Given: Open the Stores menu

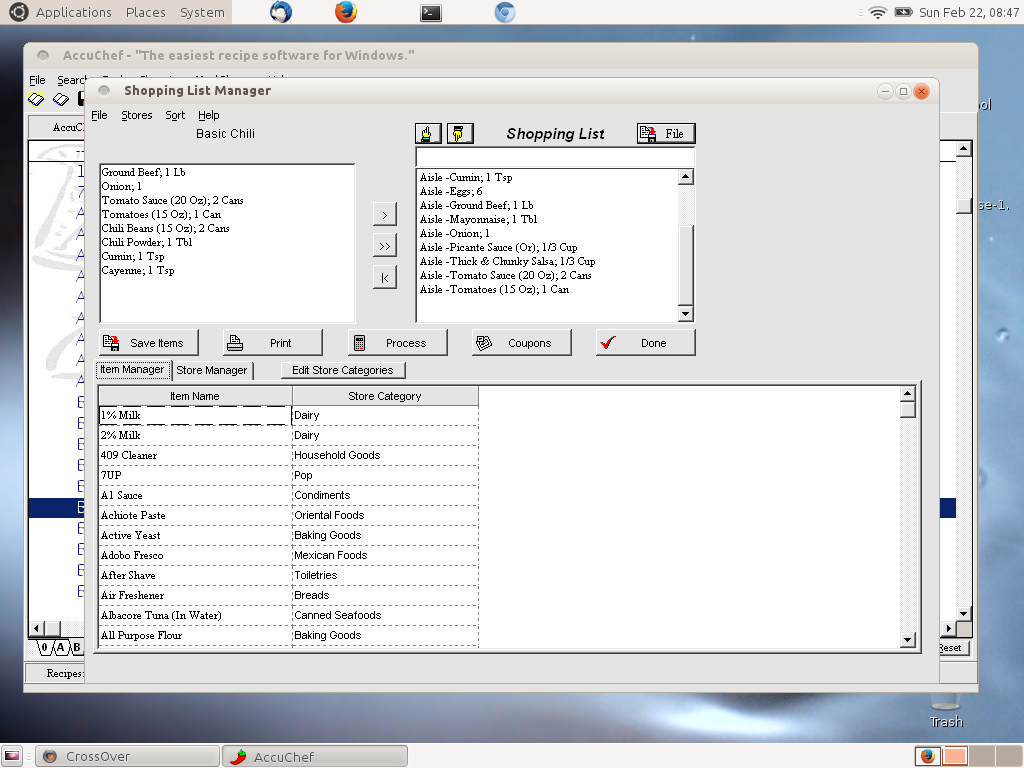Looking at the screenshot, I should 136,115.
